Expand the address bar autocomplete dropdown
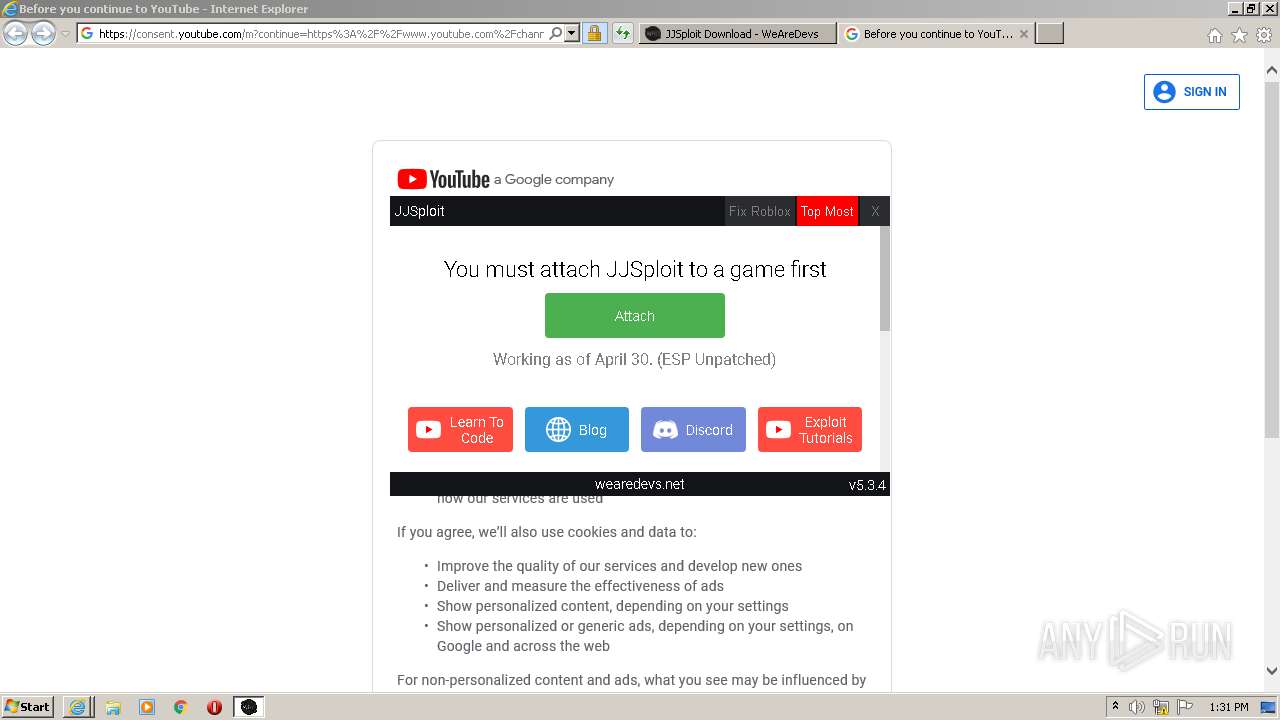 coord(572,33)
